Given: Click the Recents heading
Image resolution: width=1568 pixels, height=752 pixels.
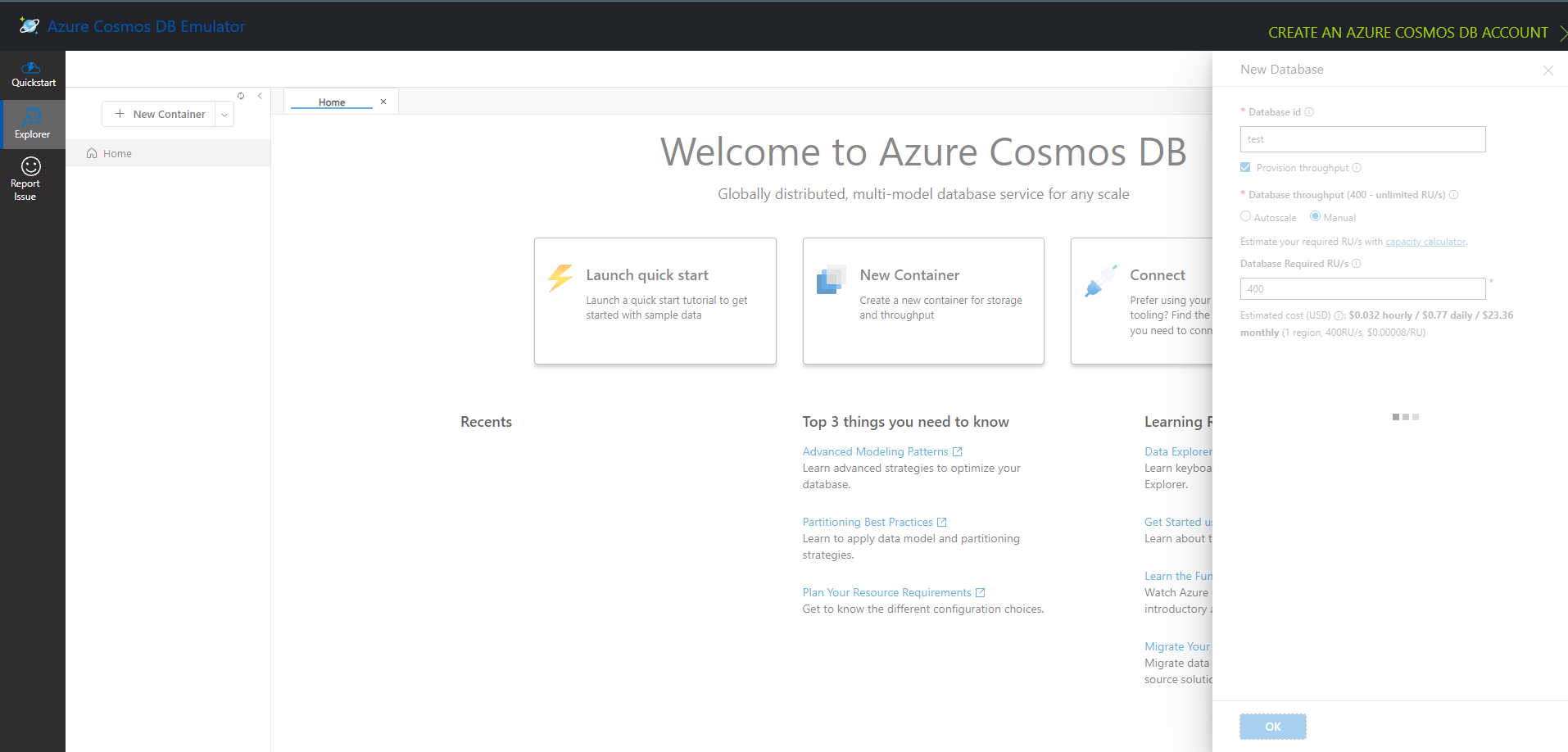Looking at the screenshot, I should tap(486, 422).
